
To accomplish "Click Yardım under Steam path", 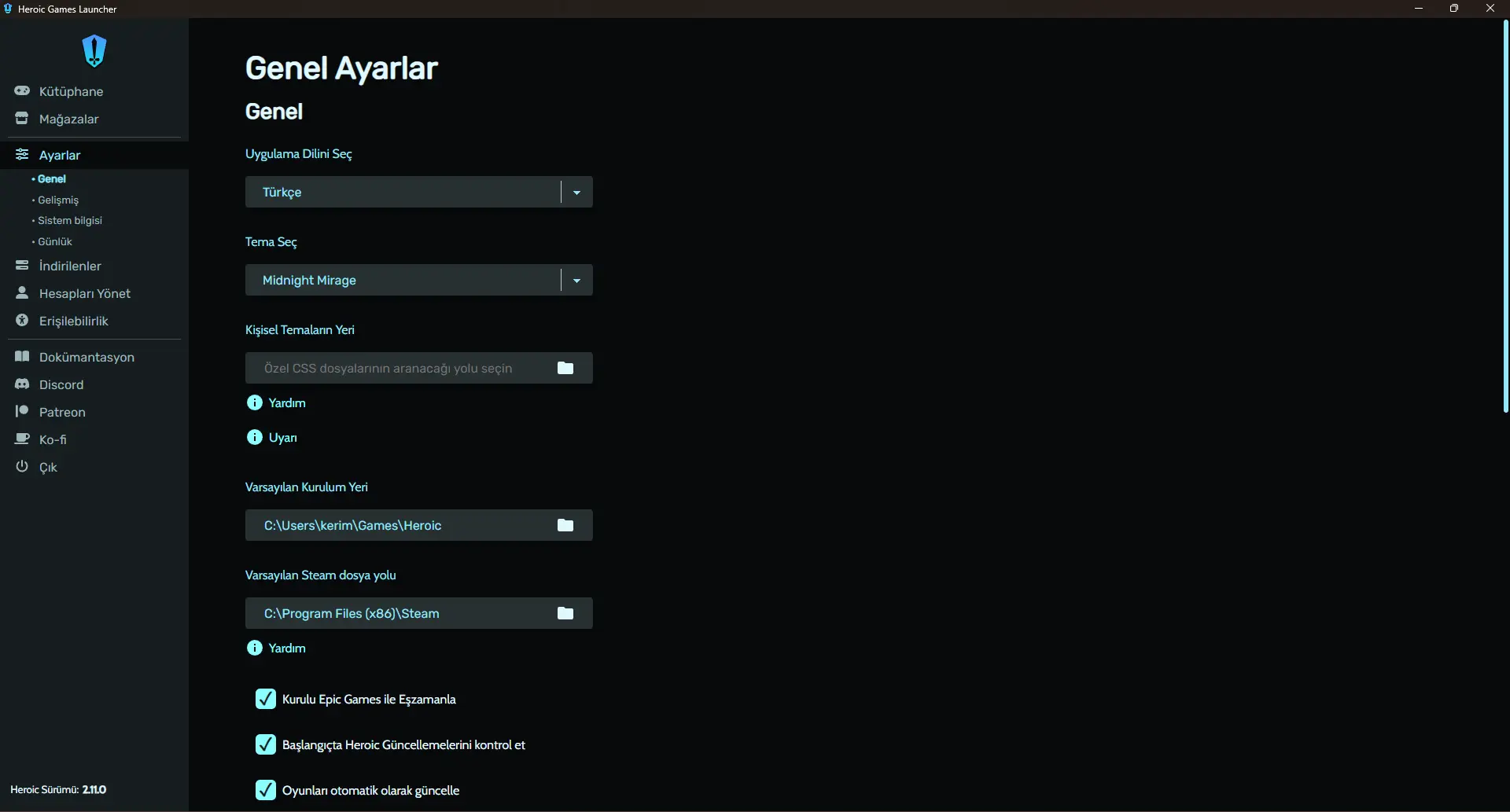I will click(x=287, y=648).
